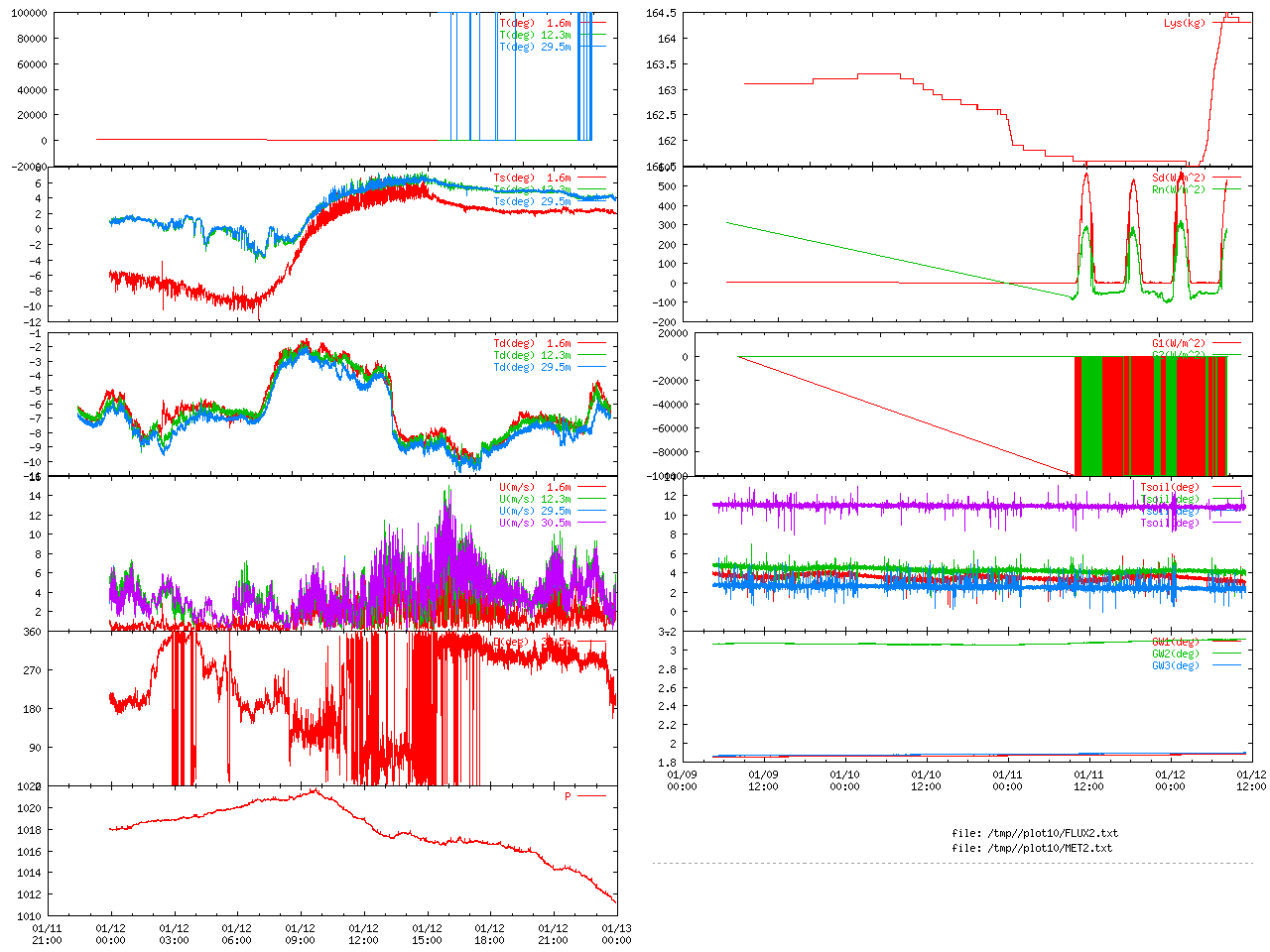Image resolution: width=1270 pixels, height=952 pixels.
Task: Select the GW2(deg) legend label
Action: [x=1176, y=654]
